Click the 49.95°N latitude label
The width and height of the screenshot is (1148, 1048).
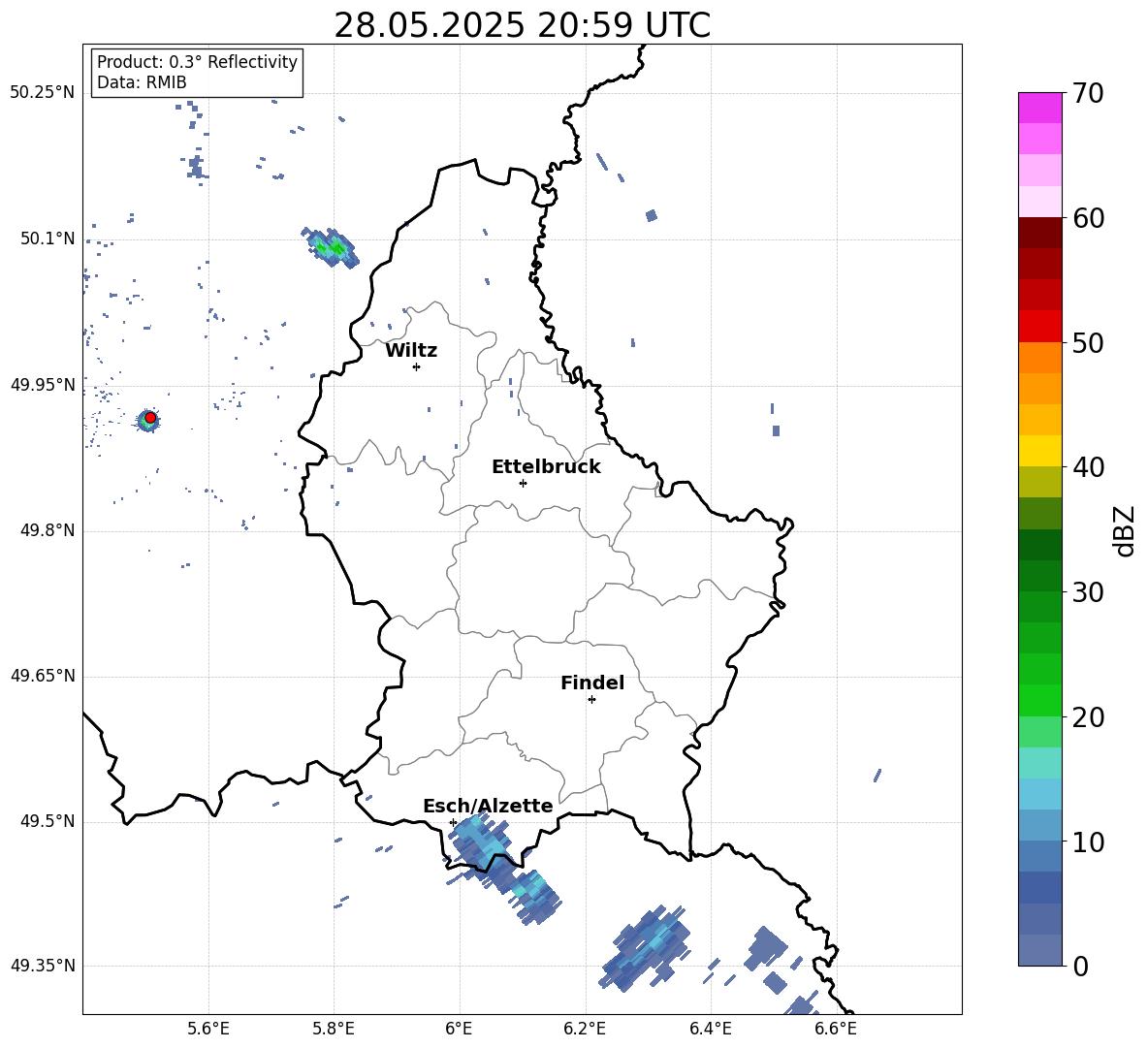(x=43, y=385)
